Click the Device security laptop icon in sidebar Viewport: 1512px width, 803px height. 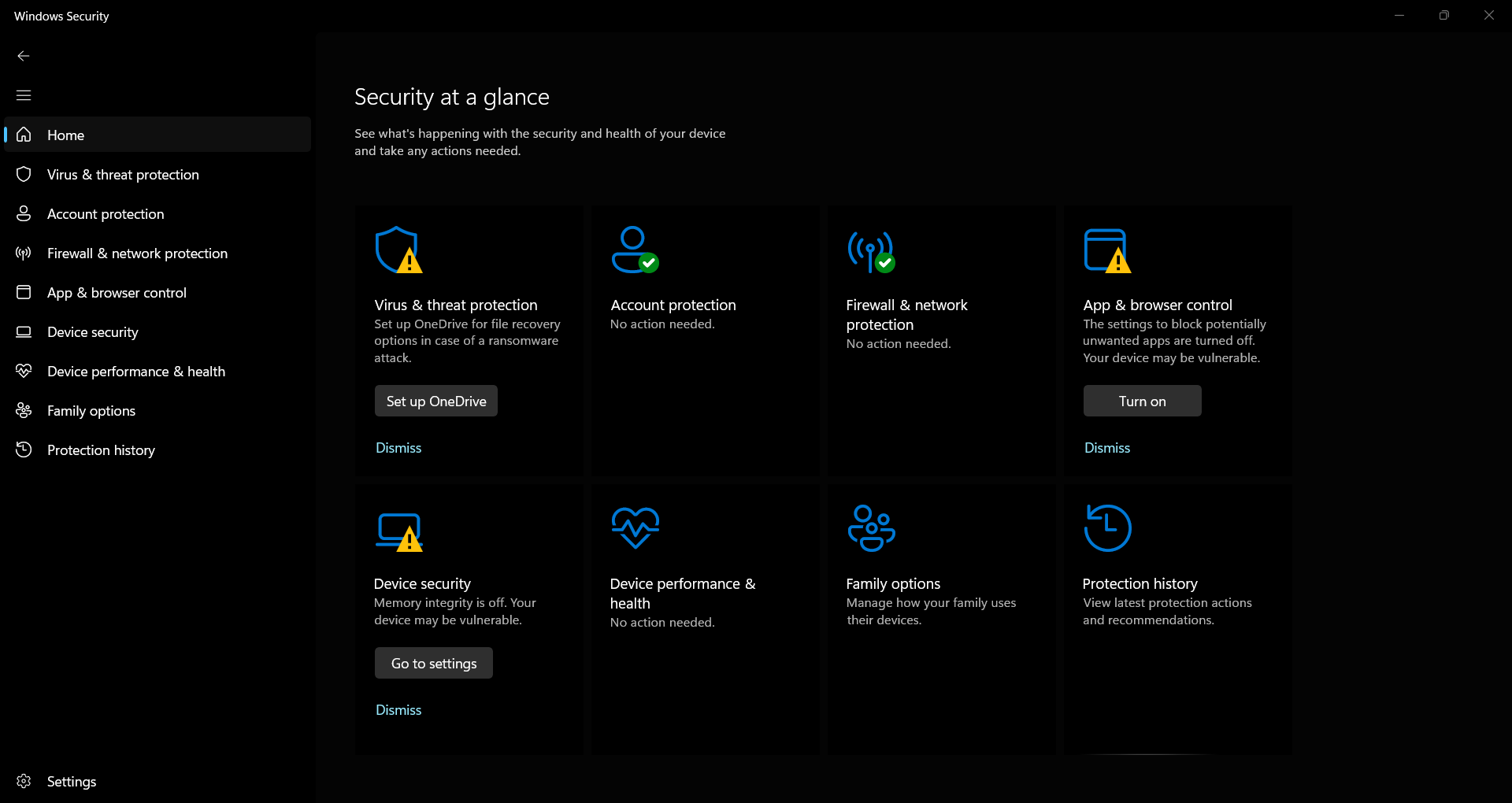point(24,331)
